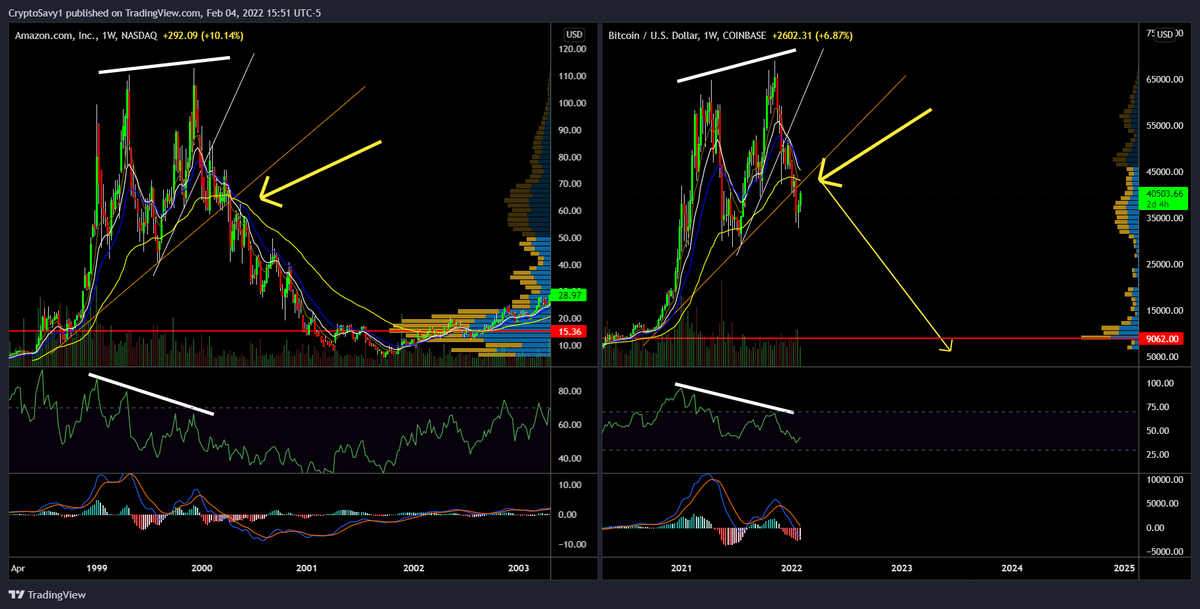The width and height of the screenshot is (1200, 609).
Task: Click 75.00 on the Bitcoin RSI axis
Action: [x=1160, y=407]
